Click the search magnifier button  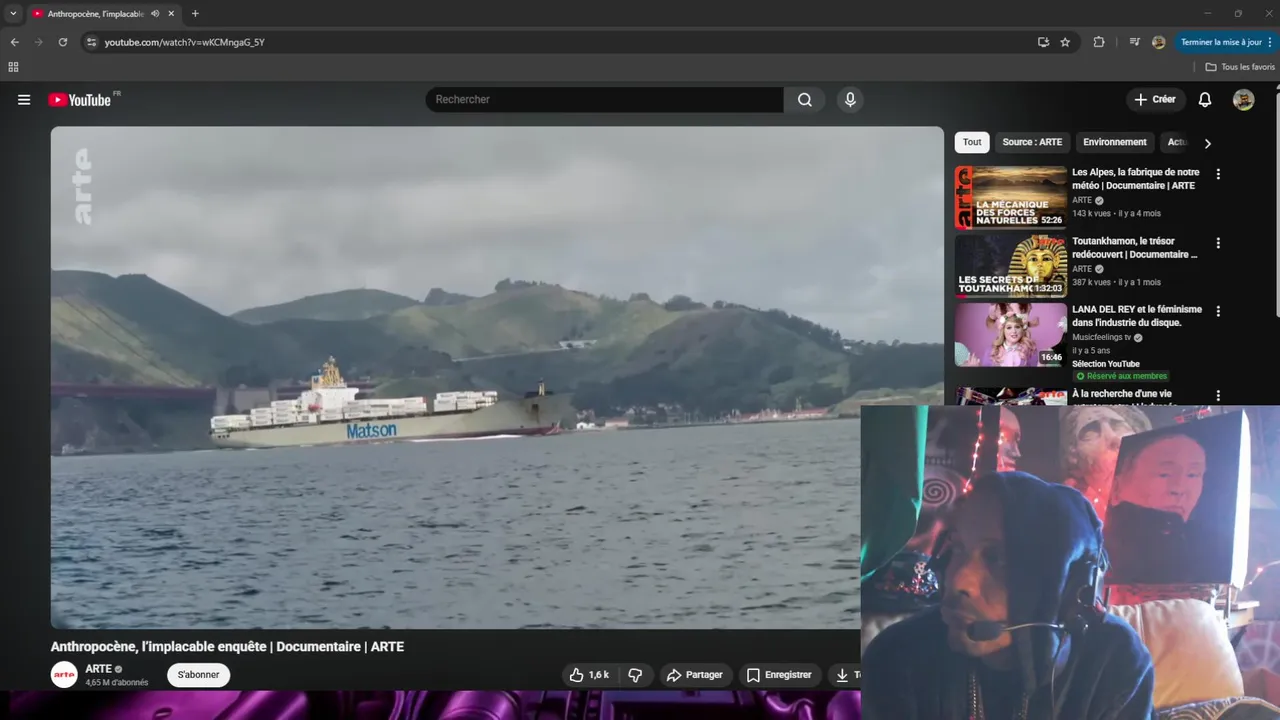point(804,100)
